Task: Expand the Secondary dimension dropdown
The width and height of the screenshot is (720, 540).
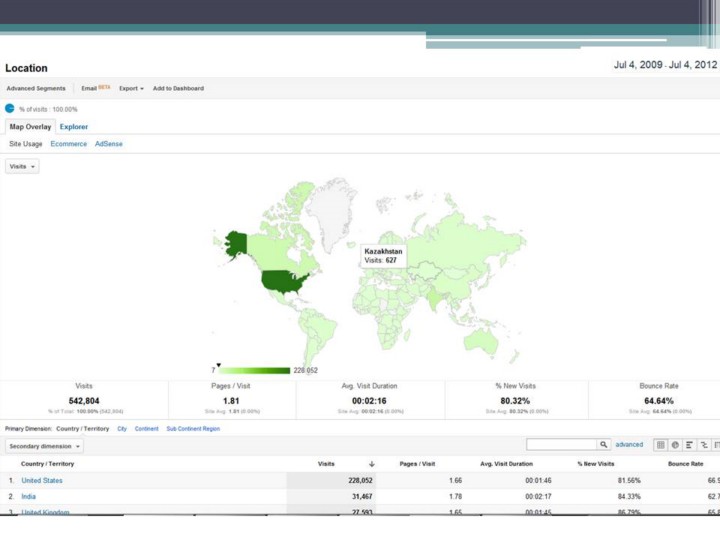Action: click(x=44, y=446)
